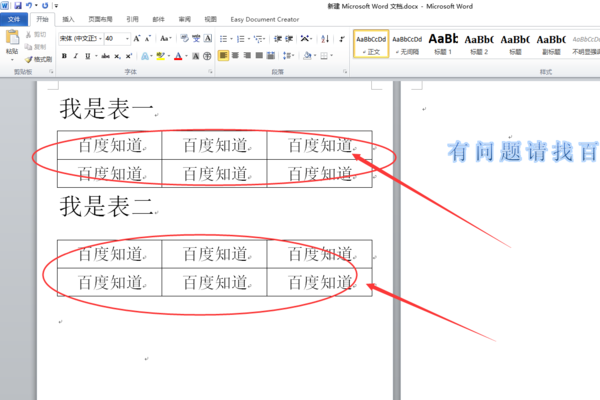Click the Undo arrow icon
This screenshot has width=600, height=400.
(29, 6)
